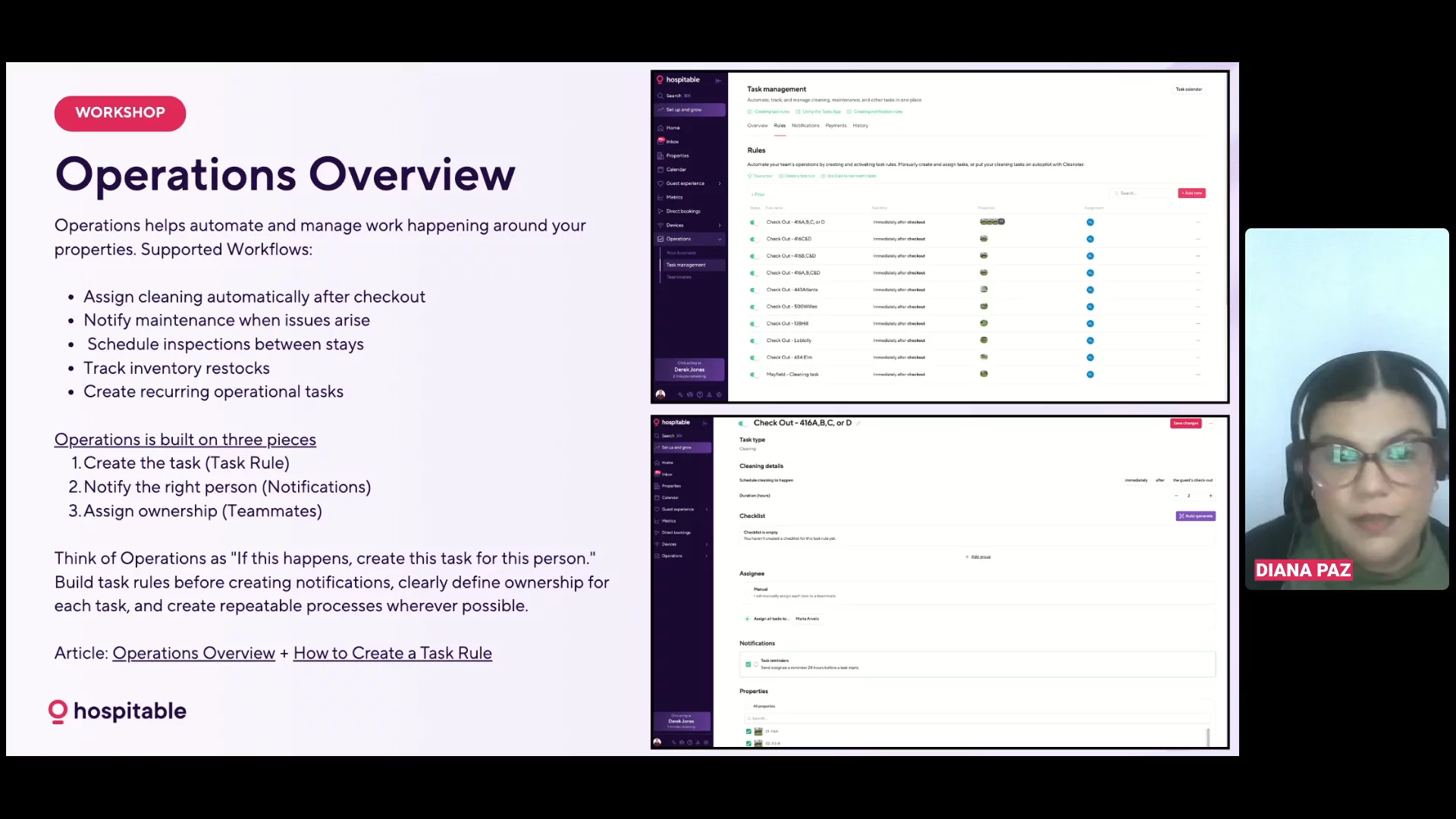Decrease Duration hours with the minus button

pyautogui.click(x=1176, y=496)
